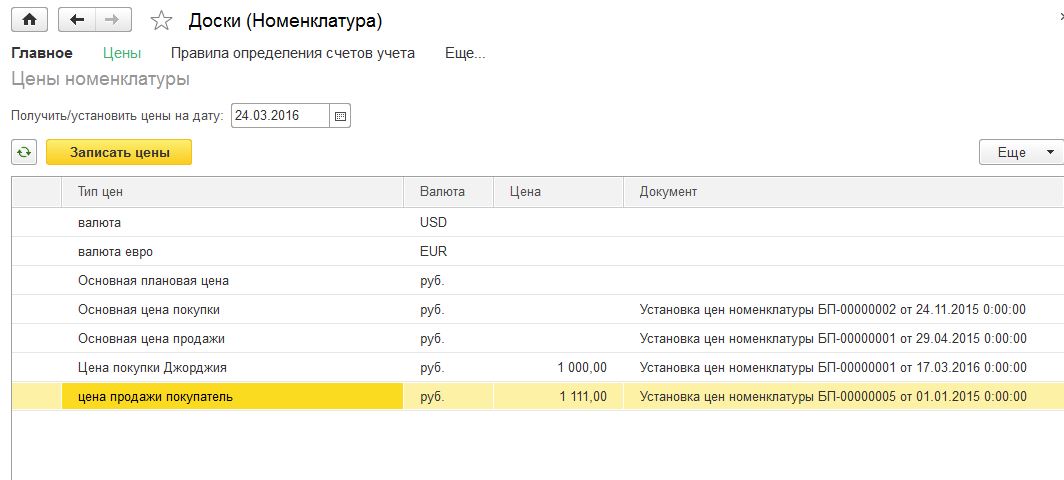
Task: Open document БП-00000002 от 24.11.2015
Action: pyautogui.click(x=832, y=309)
